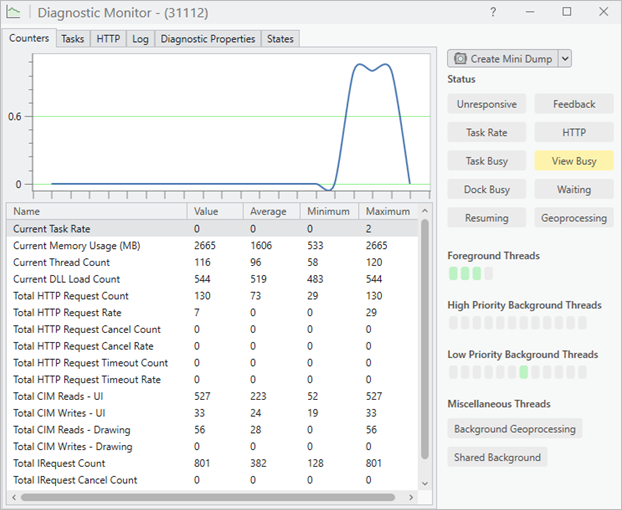Toggle the highlighted View Busy status
The image size is (622, 510).
pos(574,161)
